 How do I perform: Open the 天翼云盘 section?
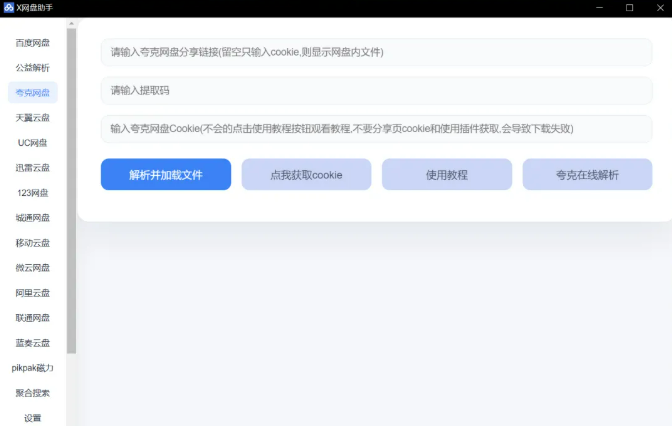33,118
